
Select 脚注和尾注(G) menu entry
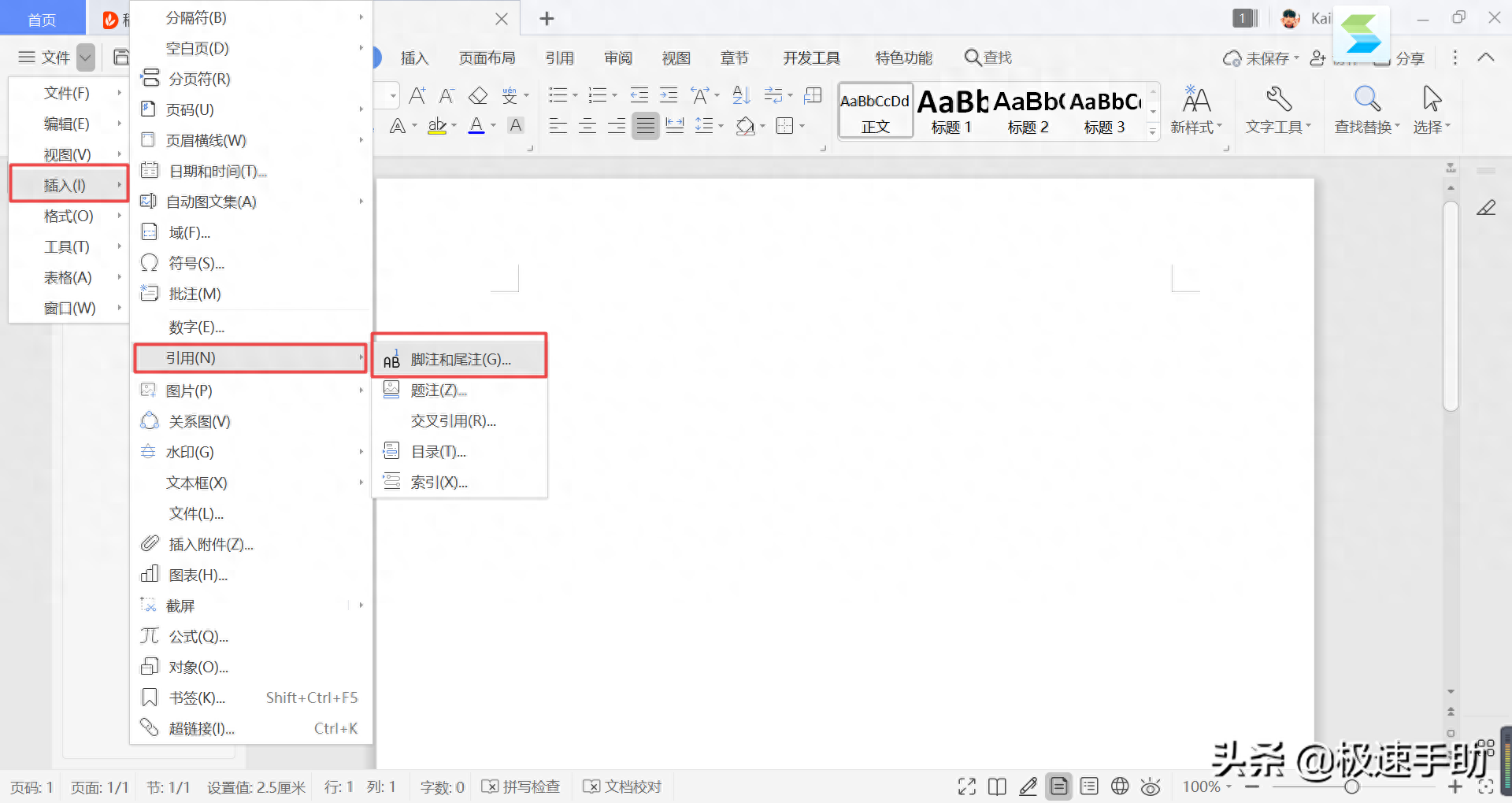tap(460, 359)
